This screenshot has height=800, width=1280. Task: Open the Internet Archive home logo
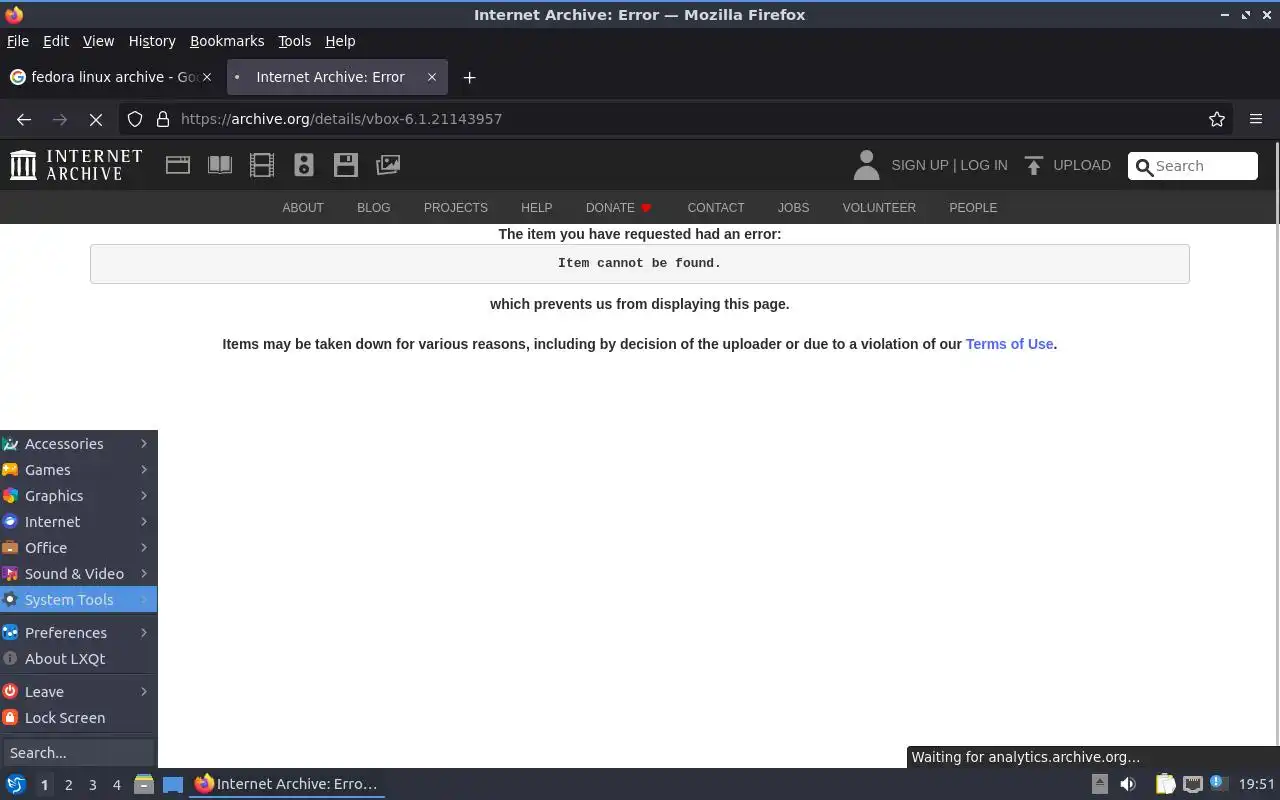(76, 165)
